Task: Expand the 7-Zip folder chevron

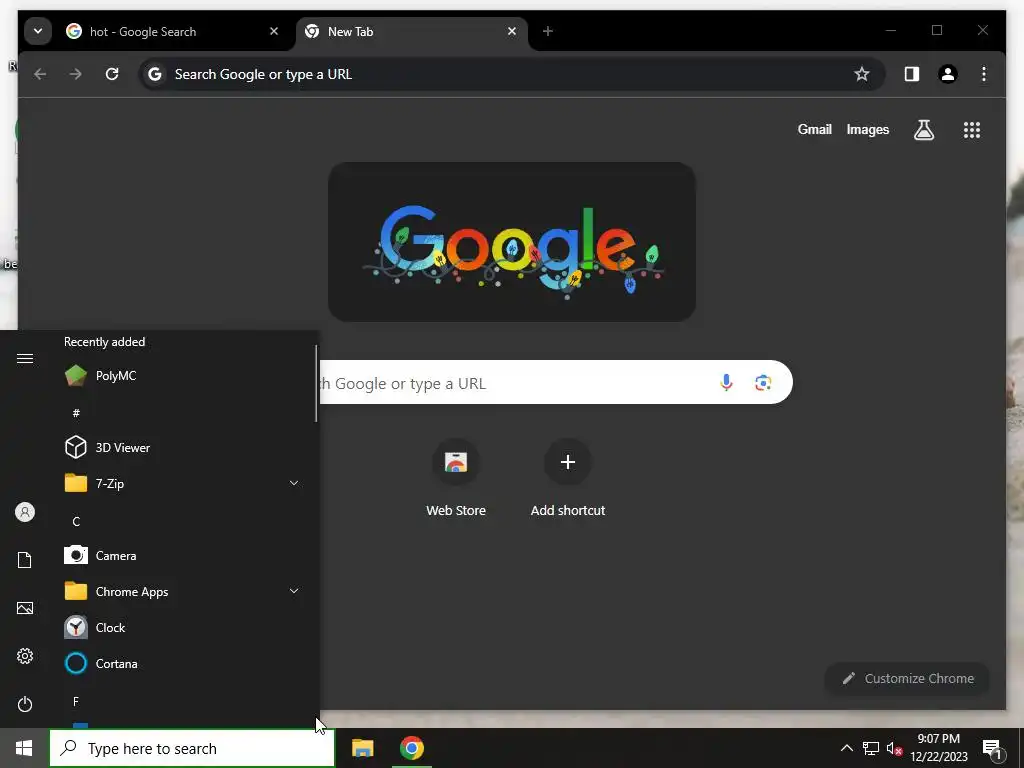Action: 294,483
